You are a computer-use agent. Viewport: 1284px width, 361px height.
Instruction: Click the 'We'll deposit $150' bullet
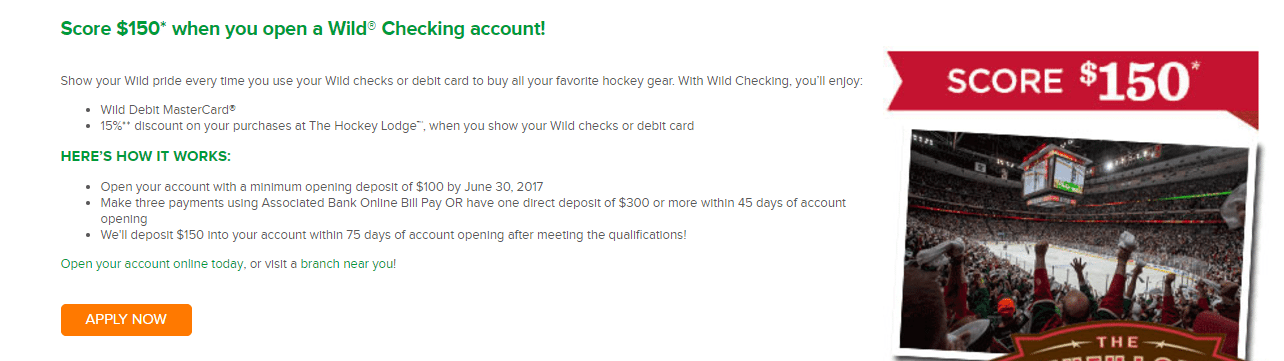click(x=393, y=235)
